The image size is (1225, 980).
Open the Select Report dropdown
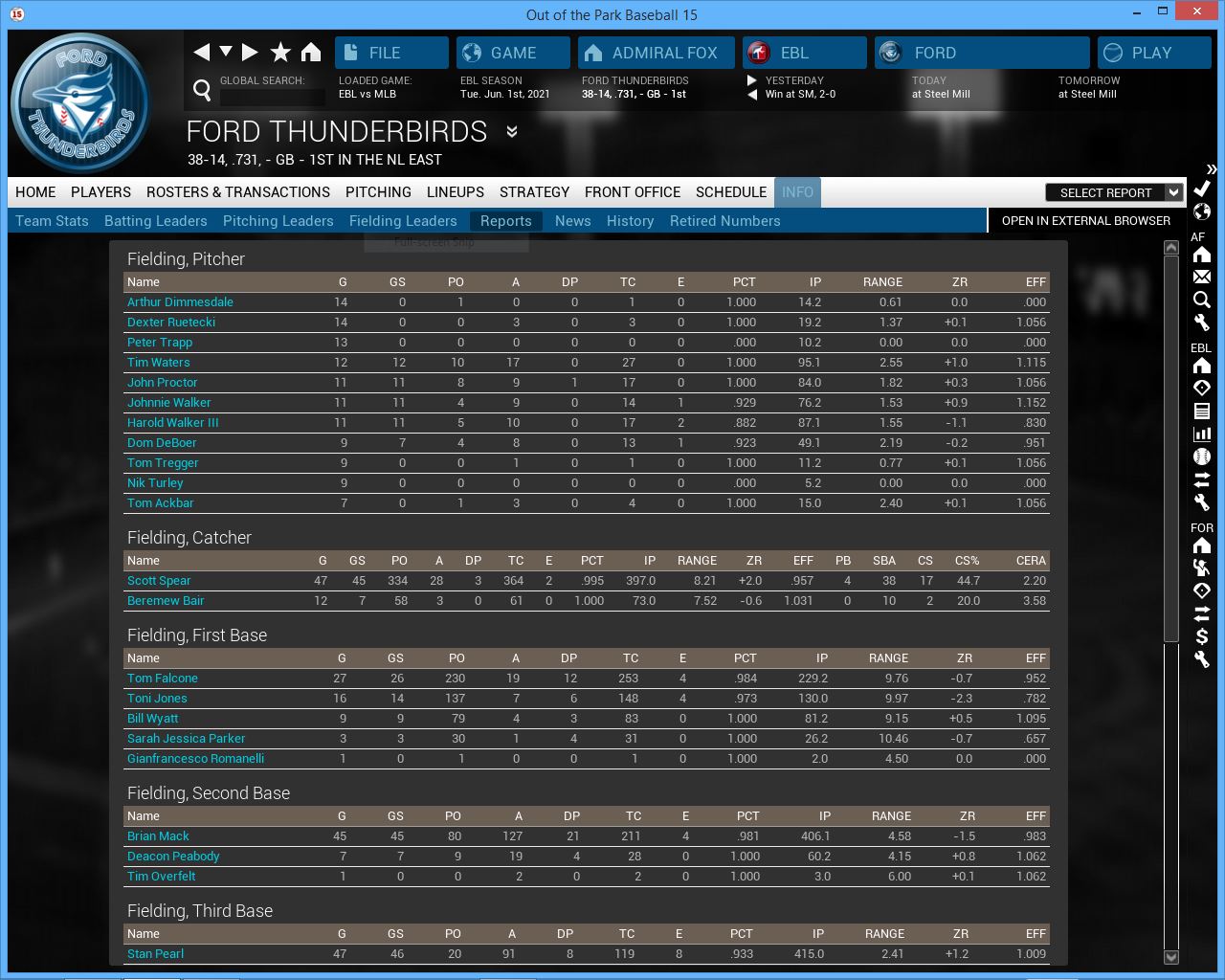[1115, 192]
